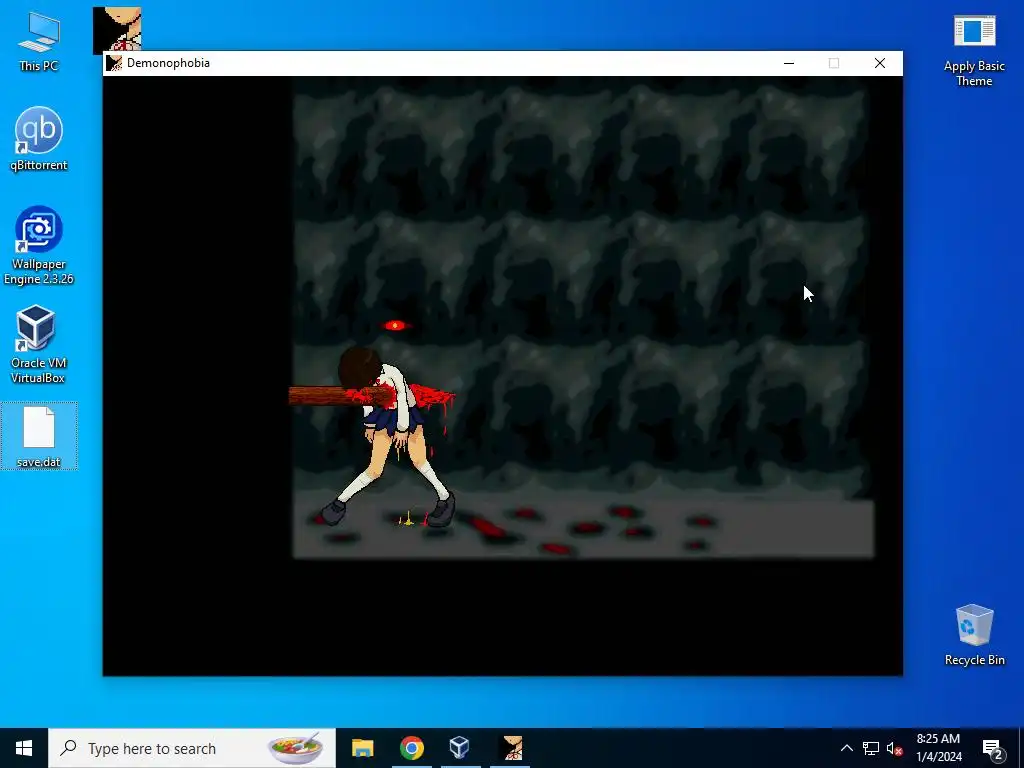
Task: Click the Type here to search box
Action: coord(192,748)
